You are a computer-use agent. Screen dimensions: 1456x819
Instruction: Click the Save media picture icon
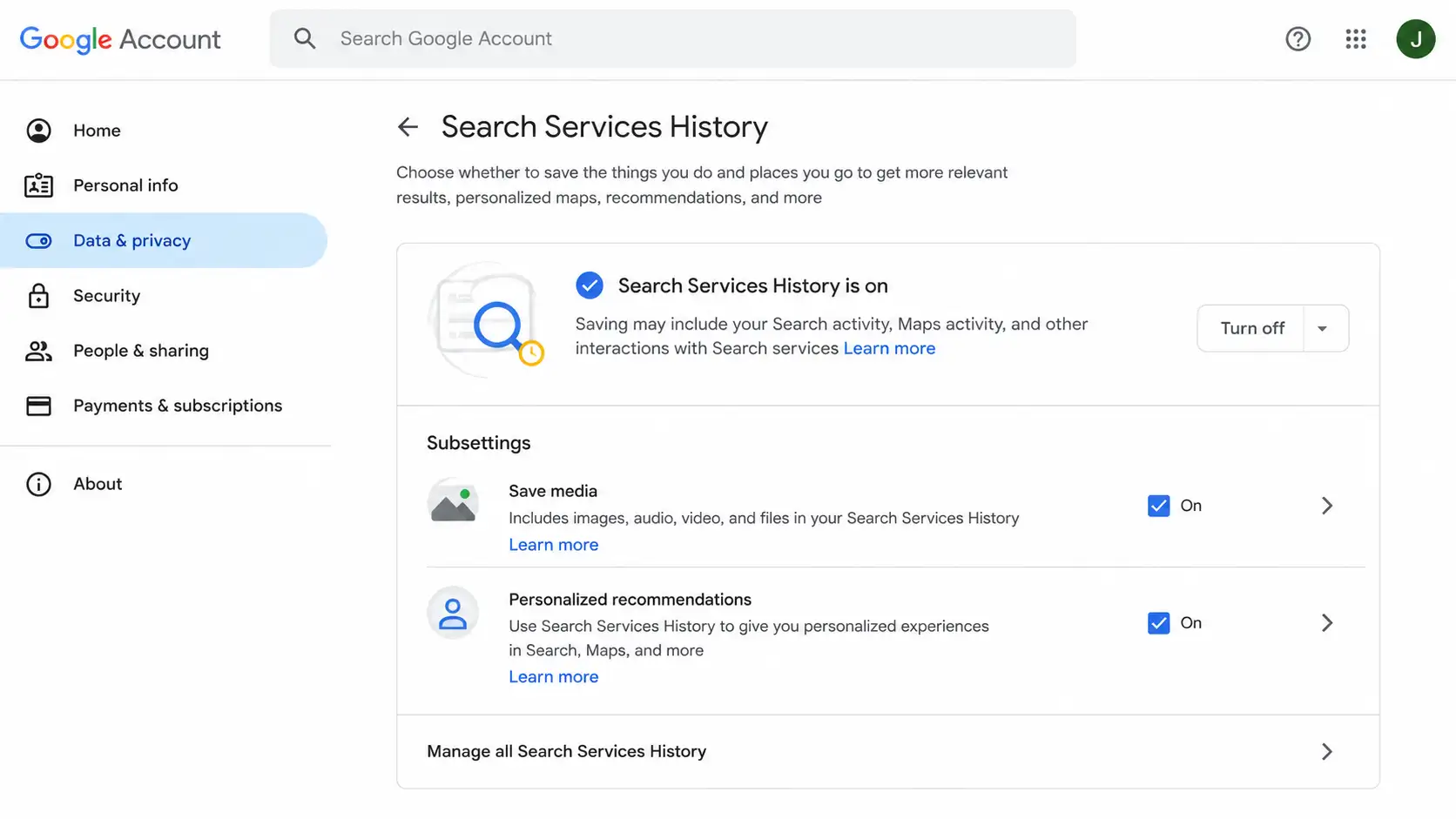pos(453,502)
